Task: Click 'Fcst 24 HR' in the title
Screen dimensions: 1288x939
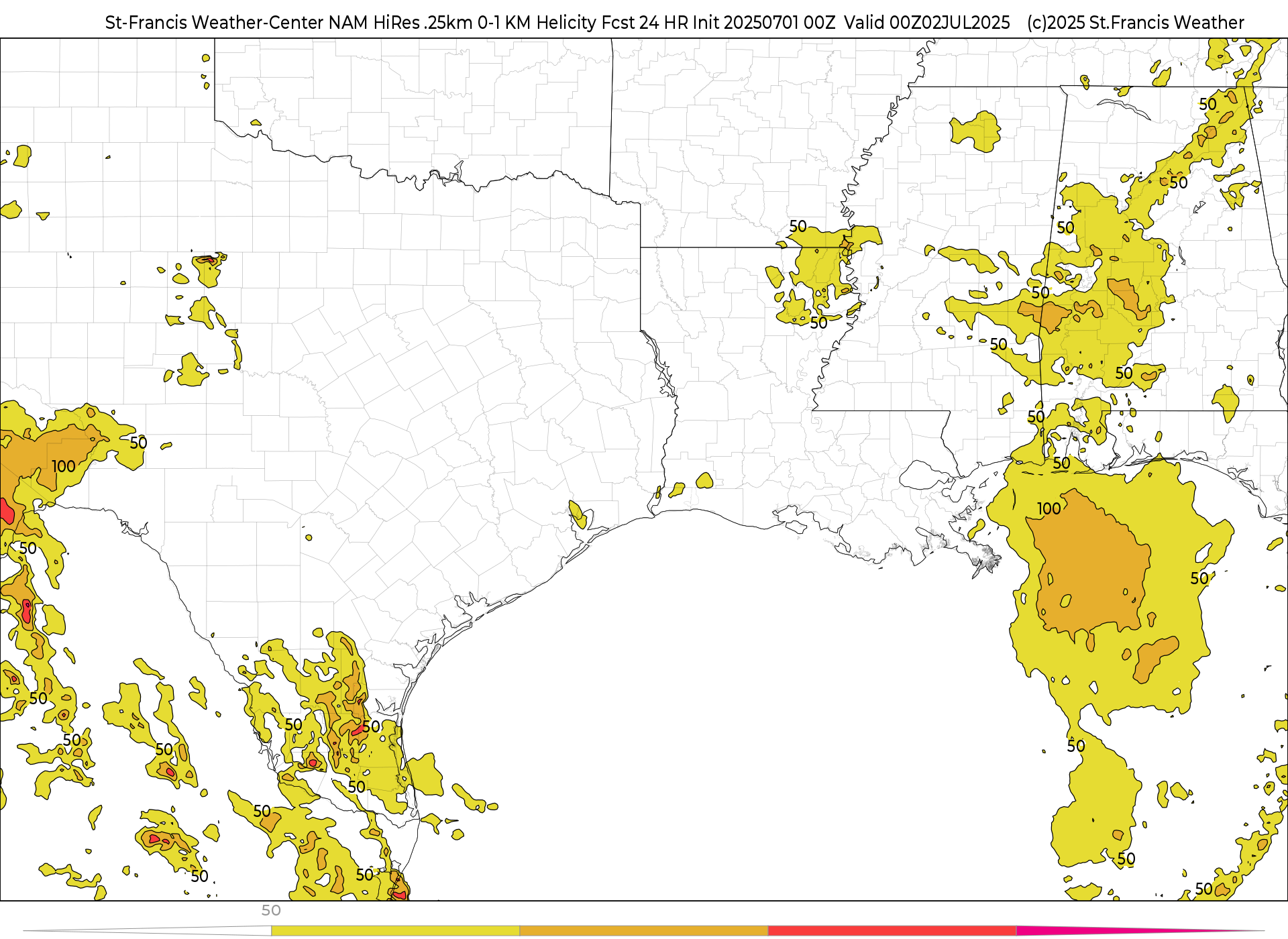Action: click(x=645, y=23)
